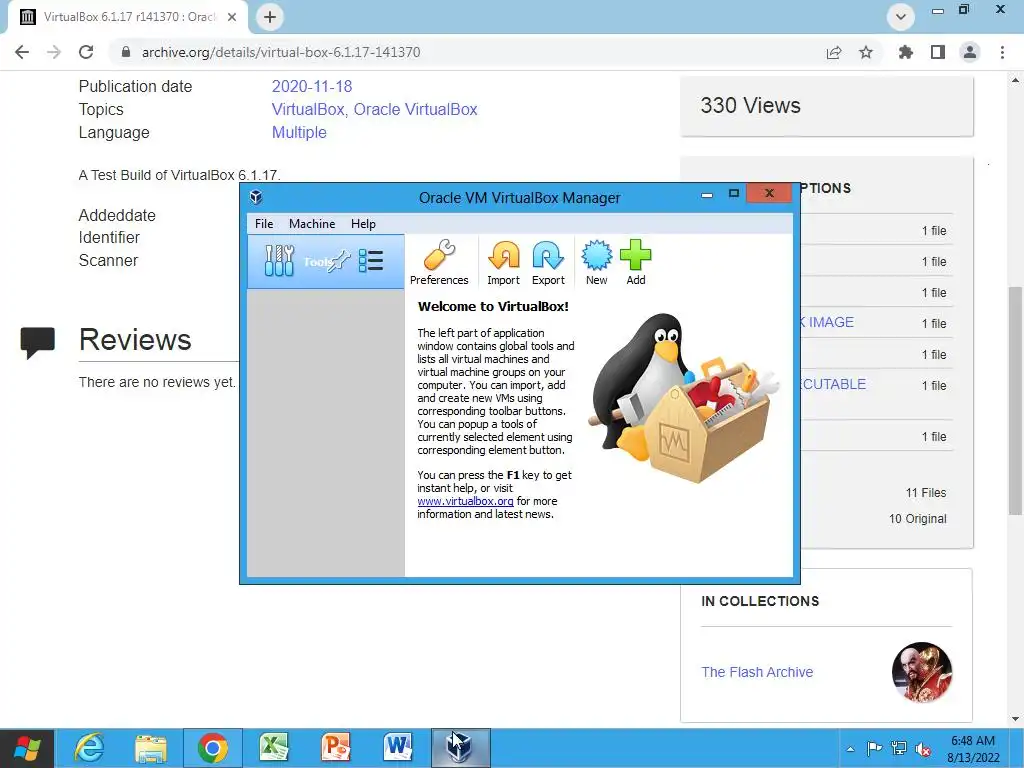Launch Internet Explorer from taskbar

coord(89,748)
